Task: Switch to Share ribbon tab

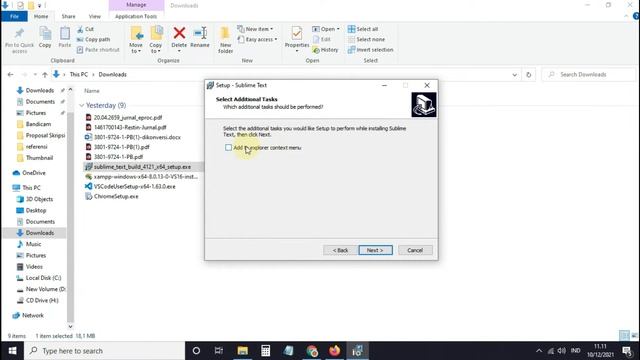Action: coord(68,16)
